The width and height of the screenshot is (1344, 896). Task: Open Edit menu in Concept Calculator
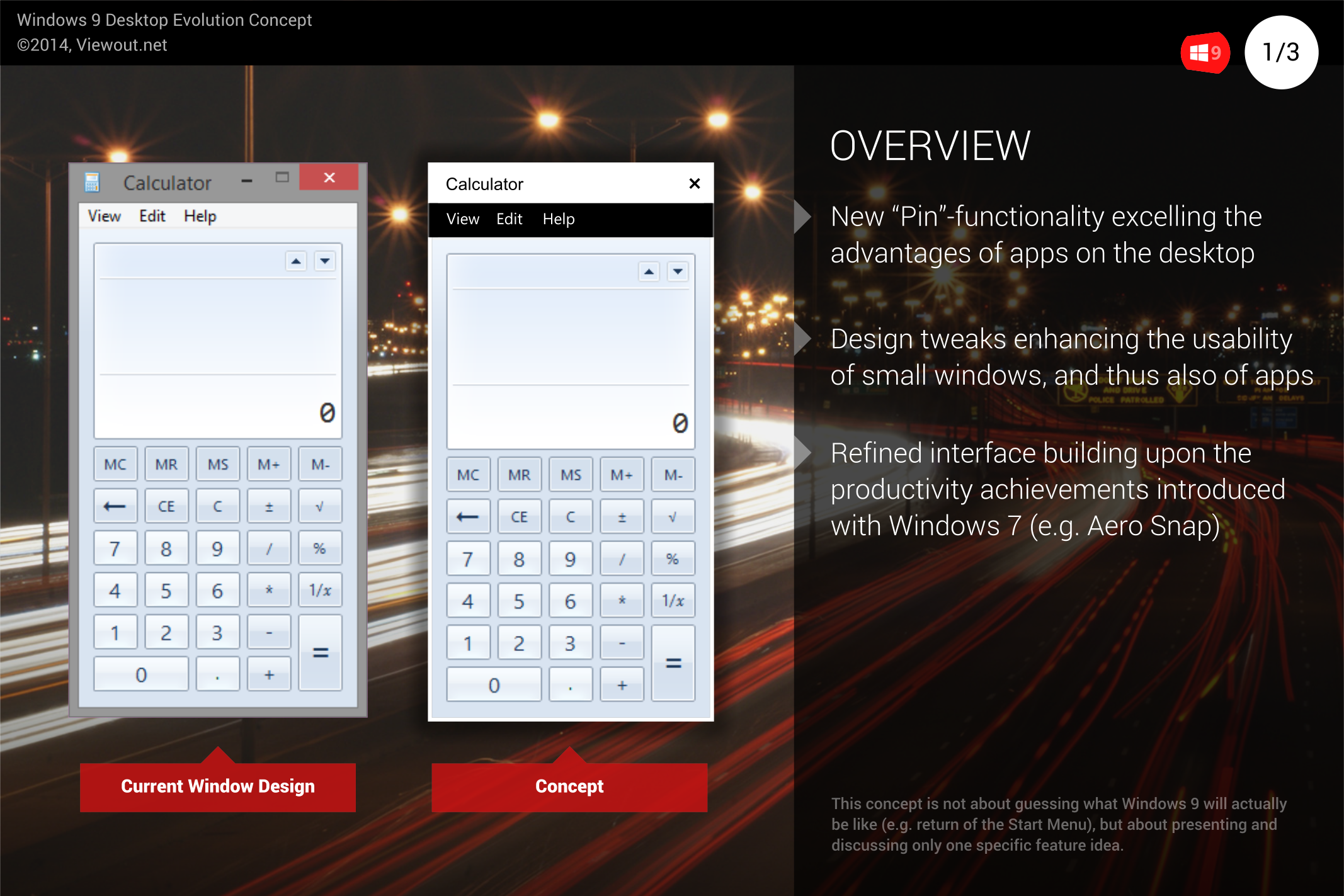510,219
